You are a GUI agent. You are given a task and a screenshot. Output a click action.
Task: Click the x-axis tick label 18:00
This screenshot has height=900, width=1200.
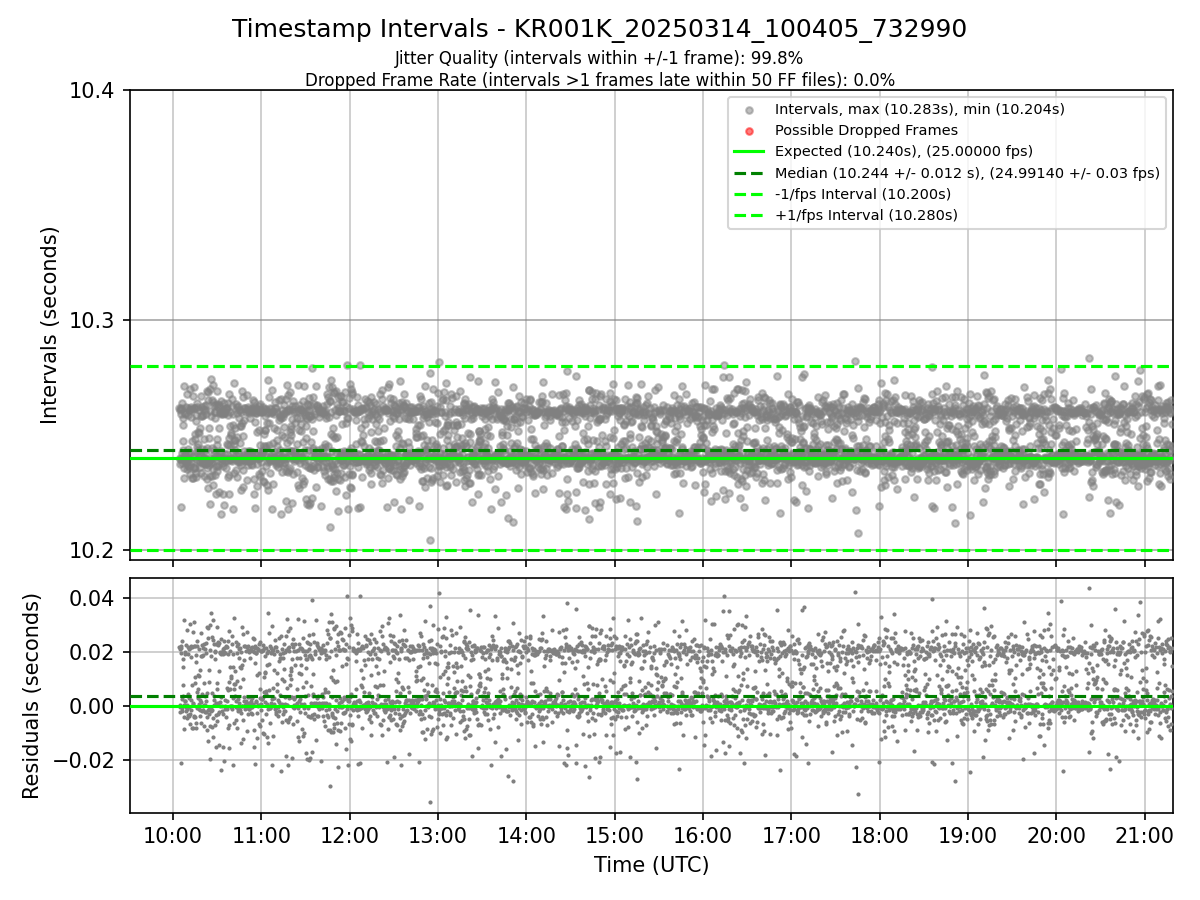879,835
